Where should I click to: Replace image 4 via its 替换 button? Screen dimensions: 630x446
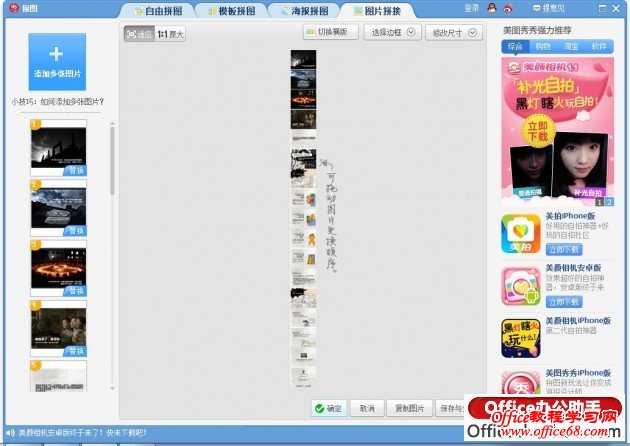click(x=76, y=352)
